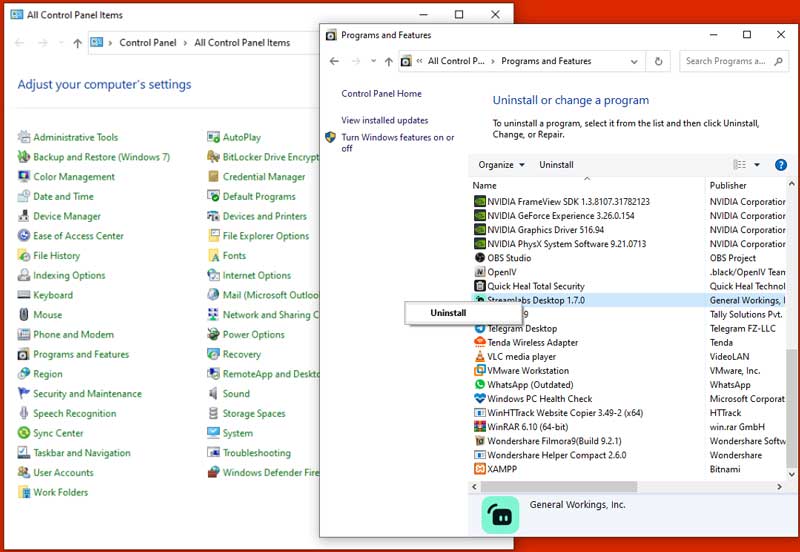The image size is (800, 552).
Task: Go up one level in Programs and Features
Action: point(389,61)
